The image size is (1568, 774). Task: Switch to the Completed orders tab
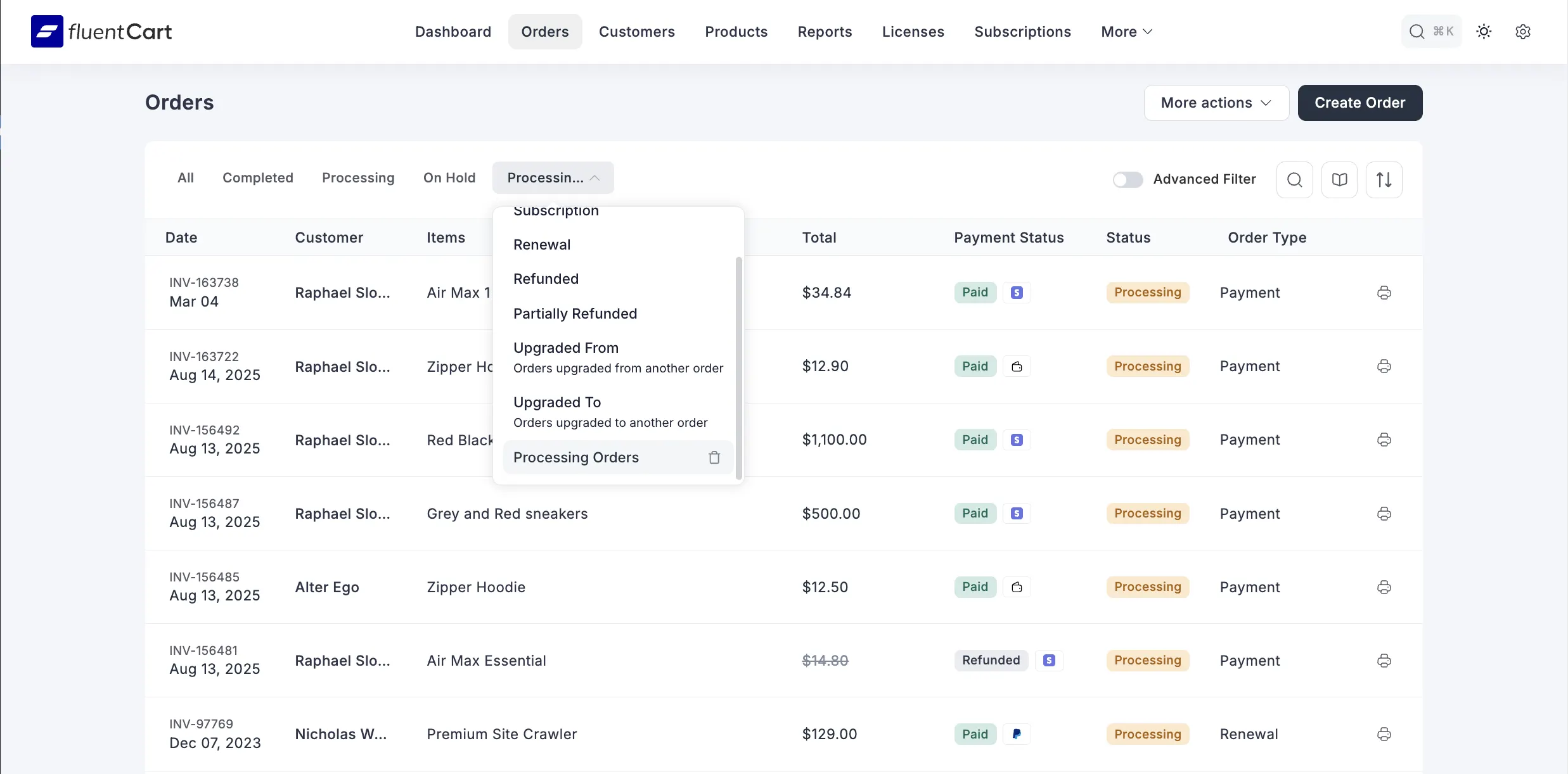[x=257, y=178]
